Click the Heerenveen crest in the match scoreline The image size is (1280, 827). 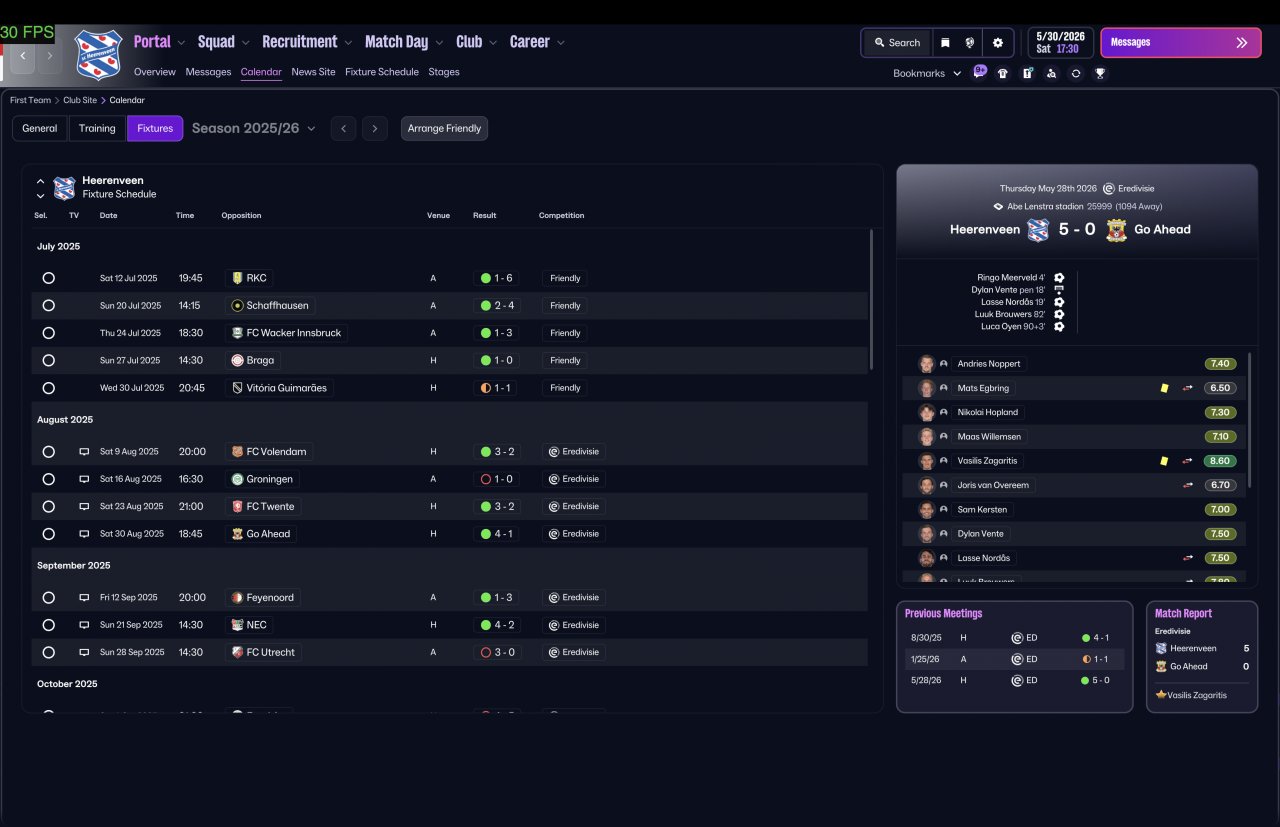(x=1038, y=229)
